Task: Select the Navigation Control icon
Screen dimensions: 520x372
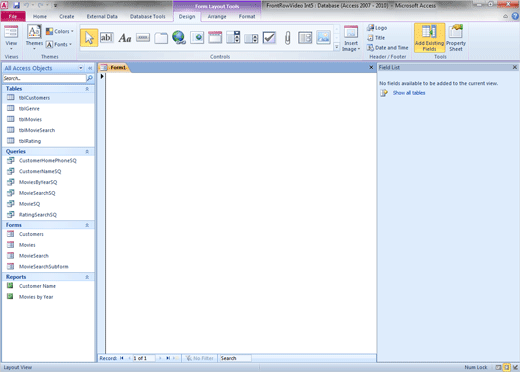Action: (x=215, y=38)
